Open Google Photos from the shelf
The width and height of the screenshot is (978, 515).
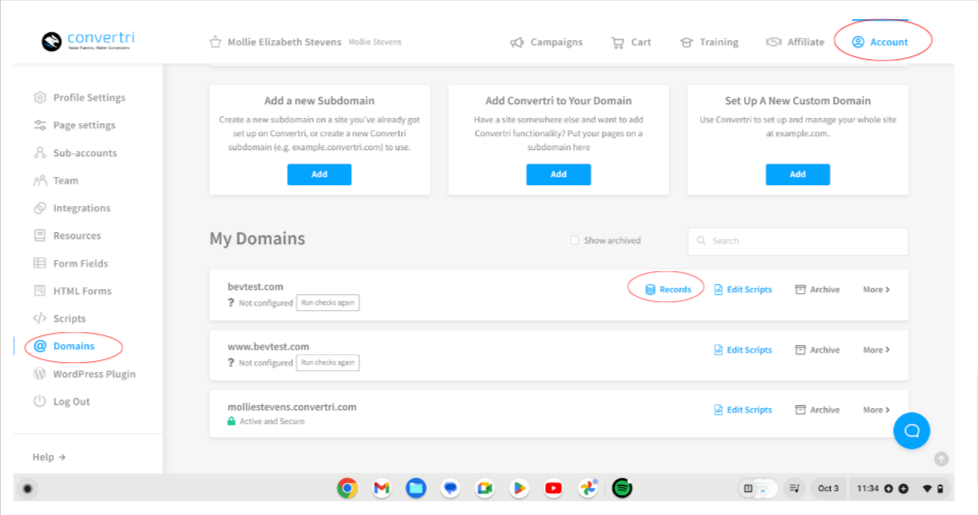coord(588,488)
